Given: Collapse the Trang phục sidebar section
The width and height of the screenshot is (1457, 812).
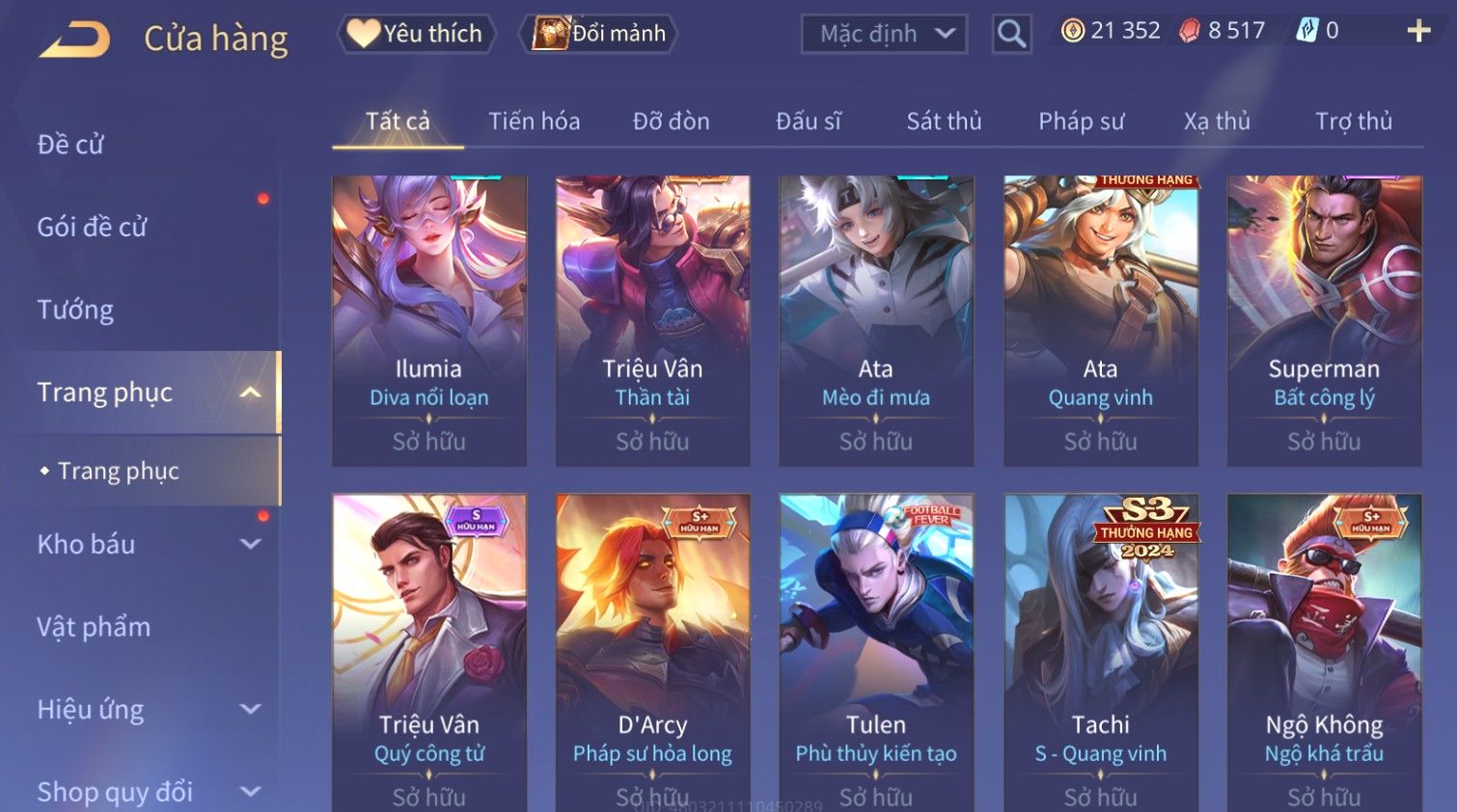Looking at the screenshot, I should [x=250, y=392].
